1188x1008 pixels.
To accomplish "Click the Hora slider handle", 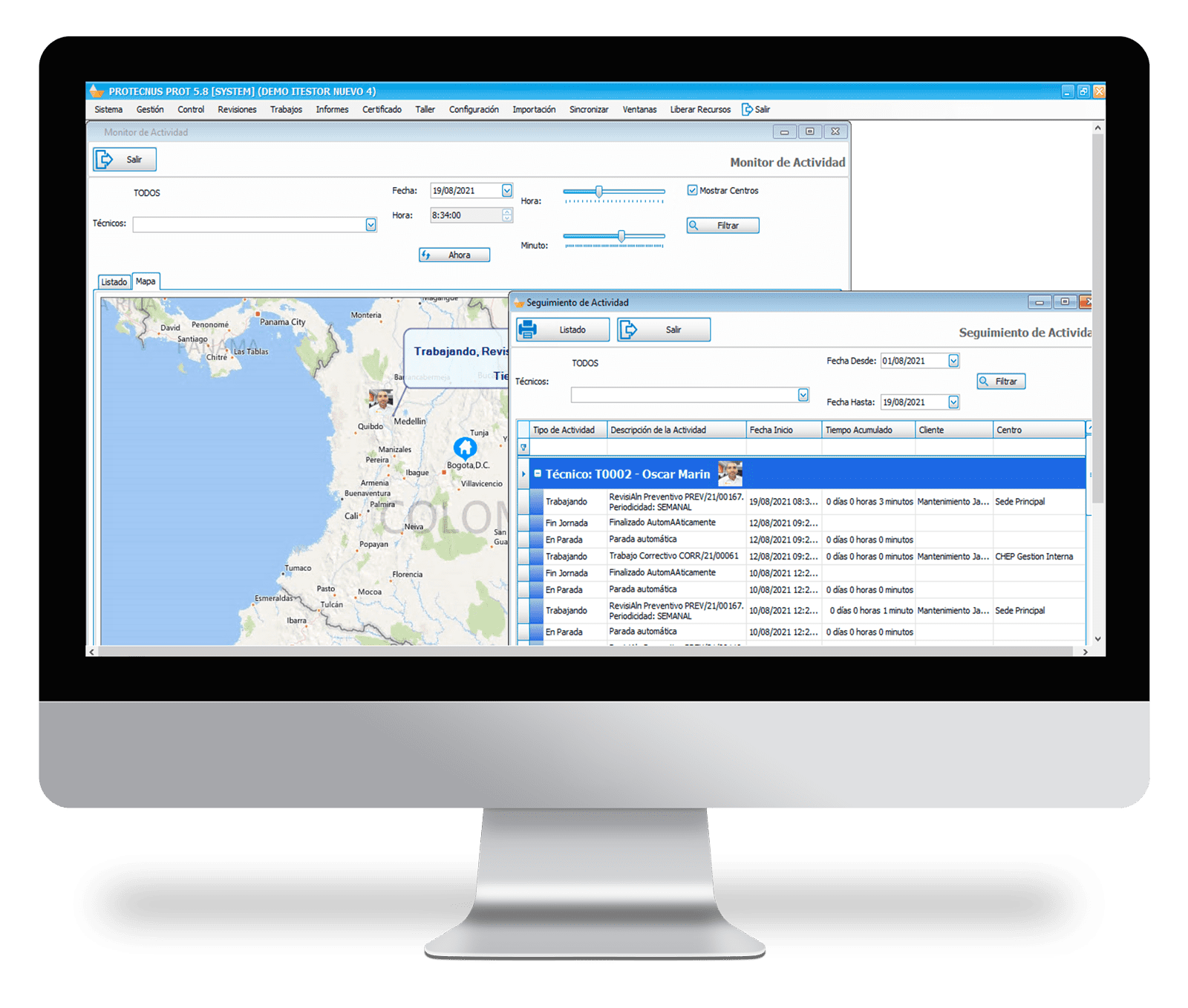I will point(599,192).
